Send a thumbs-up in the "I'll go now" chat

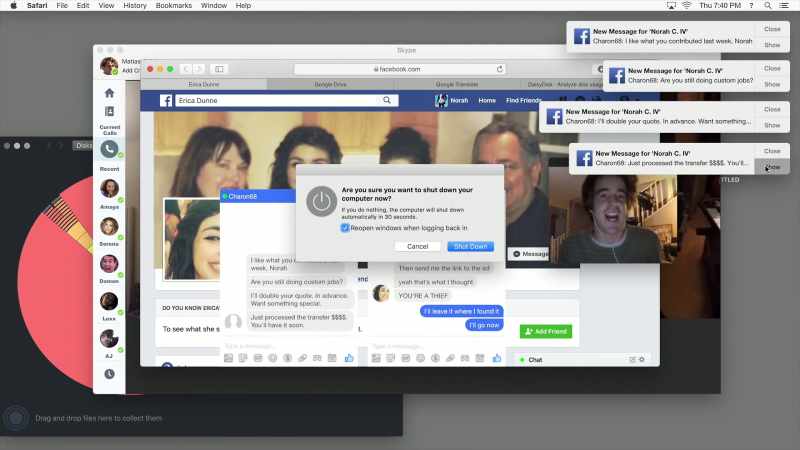pyautogui.click(x=497, y=358)
